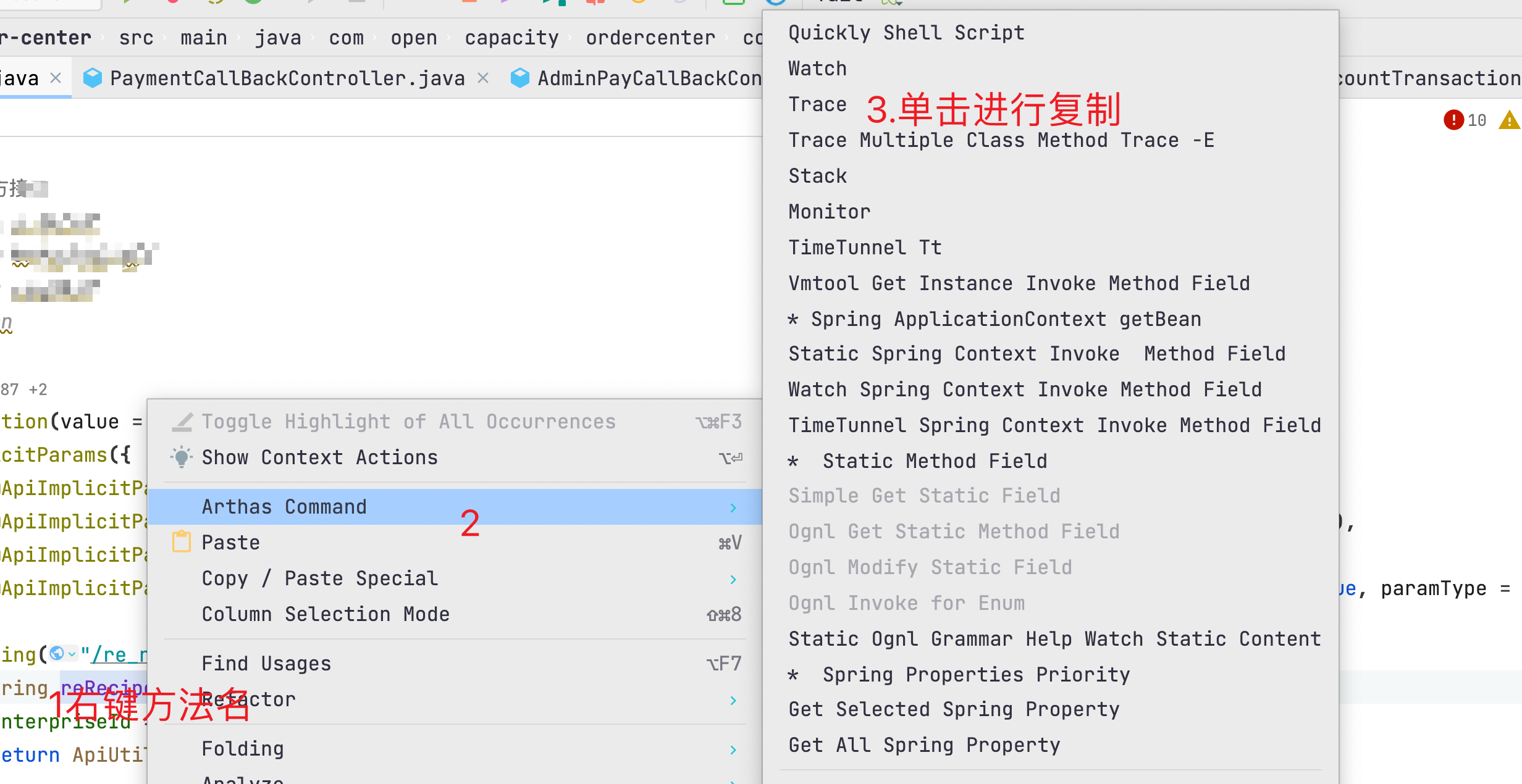Open the Folding submenu
Screen dimensions: 1522x784
point(455,749)
